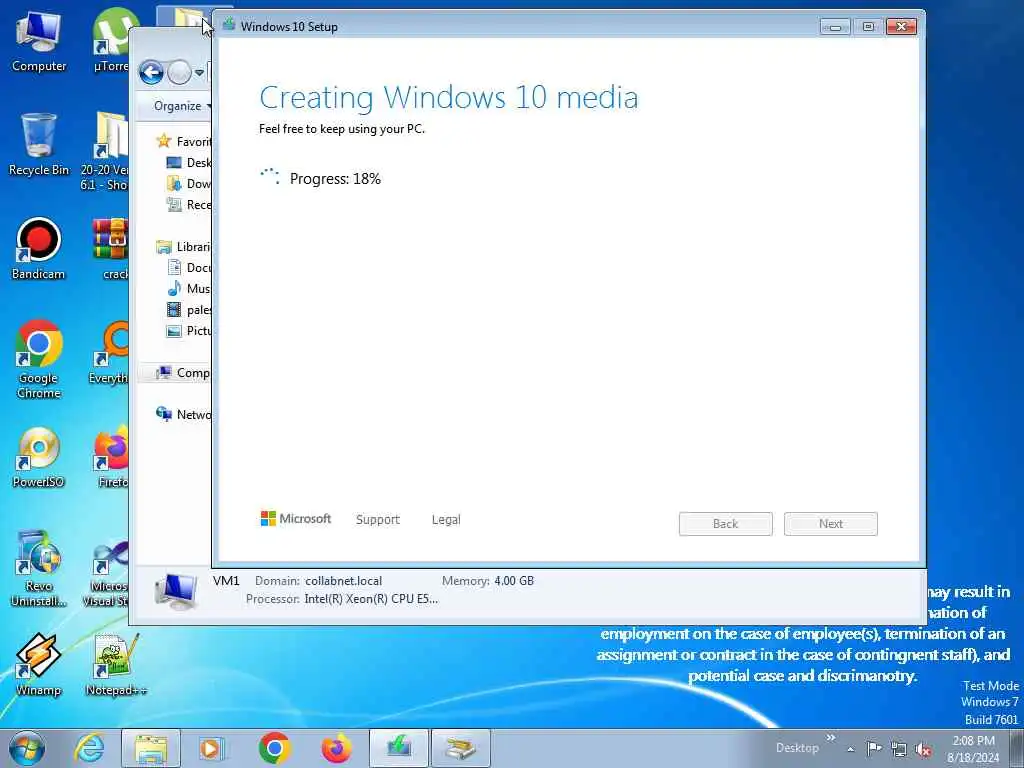The height and width of the screenshot is (768, 1024).
Task: Select Favorites in Explorer navigation pane
Action: click(x=183, y=141)
